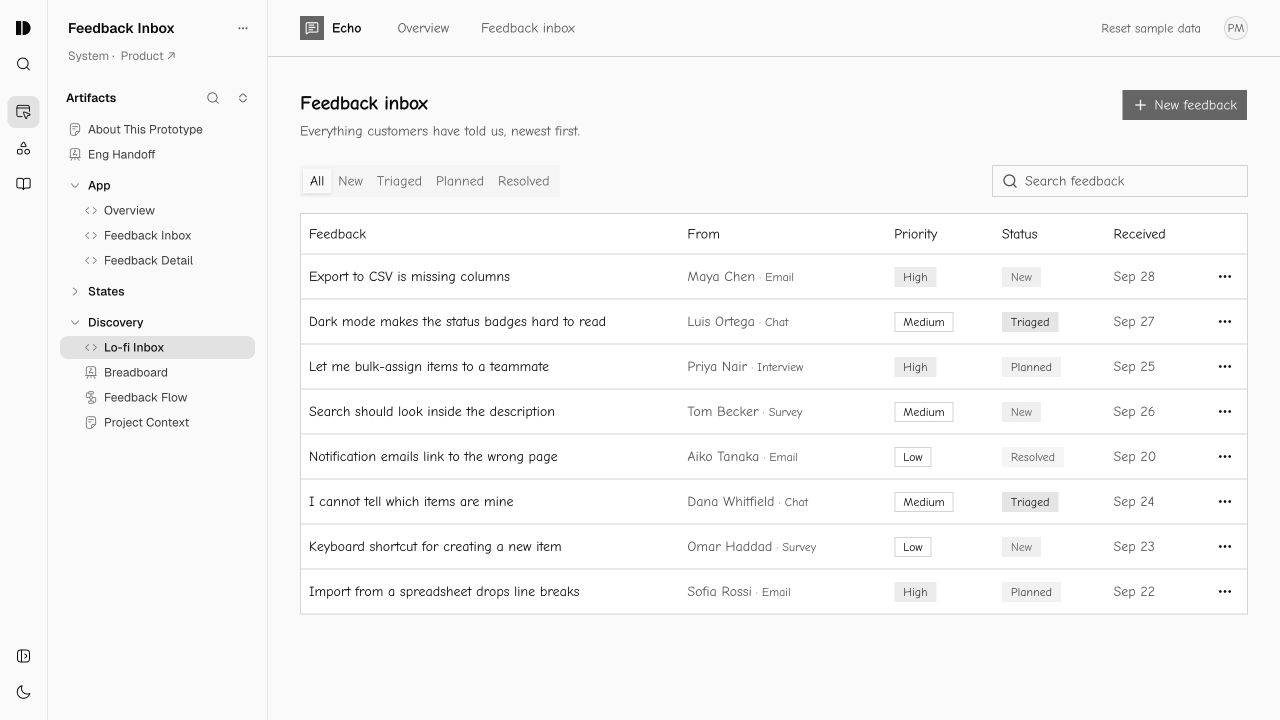Follow the Product link under title

click(x=148, y=56)
